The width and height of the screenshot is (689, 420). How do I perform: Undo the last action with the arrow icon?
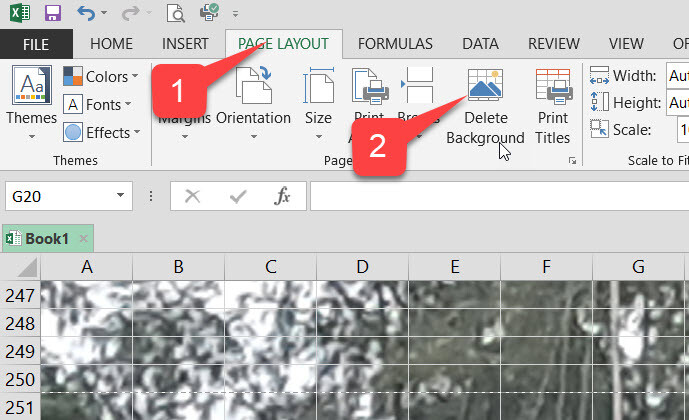[x=86, y=13]
